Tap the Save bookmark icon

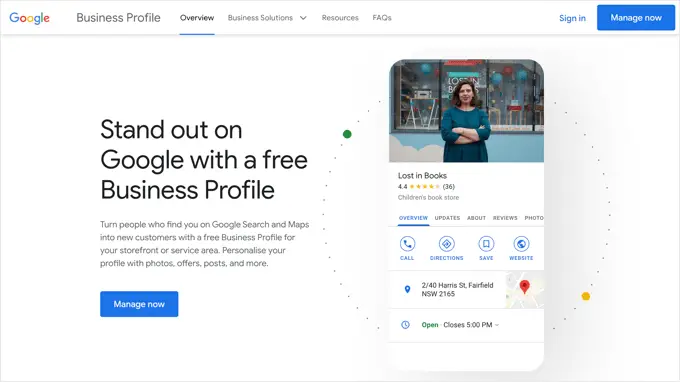tap(486, 244)
